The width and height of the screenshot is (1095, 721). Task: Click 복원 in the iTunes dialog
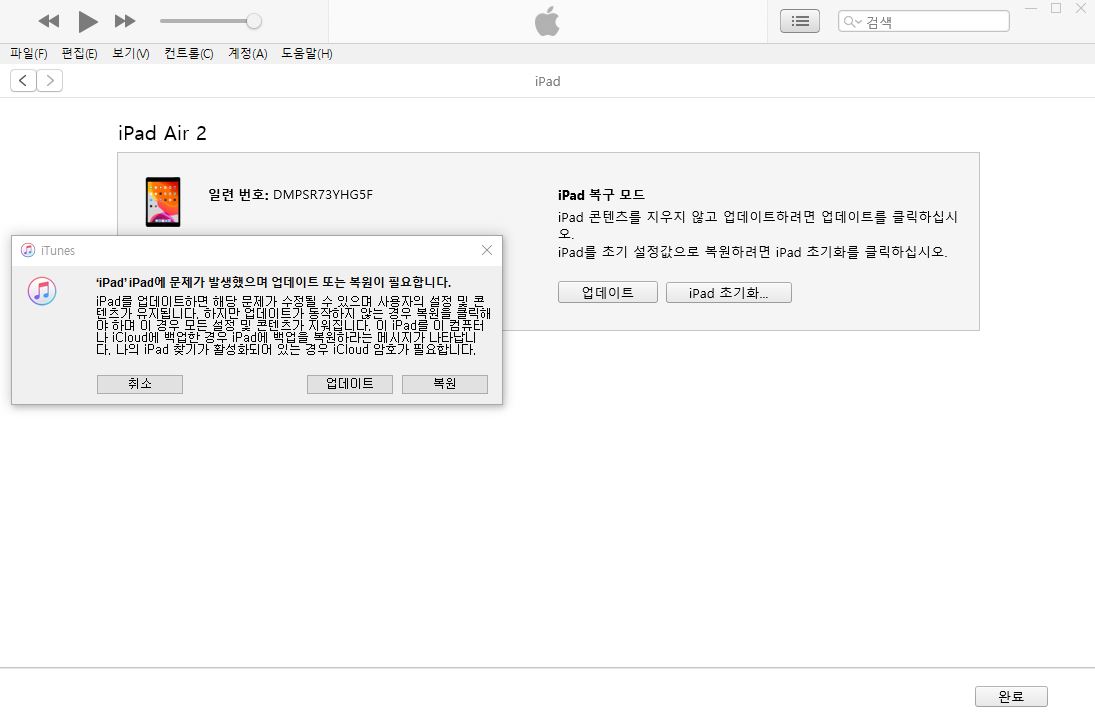point(444,384)
